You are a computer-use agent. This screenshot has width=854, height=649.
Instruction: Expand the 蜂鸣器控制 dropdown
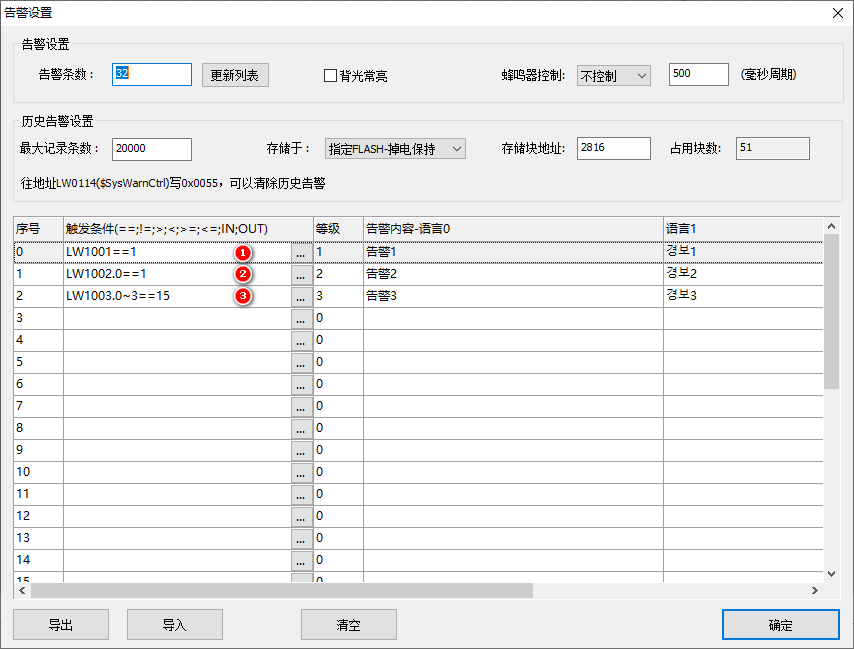(613, 75)
